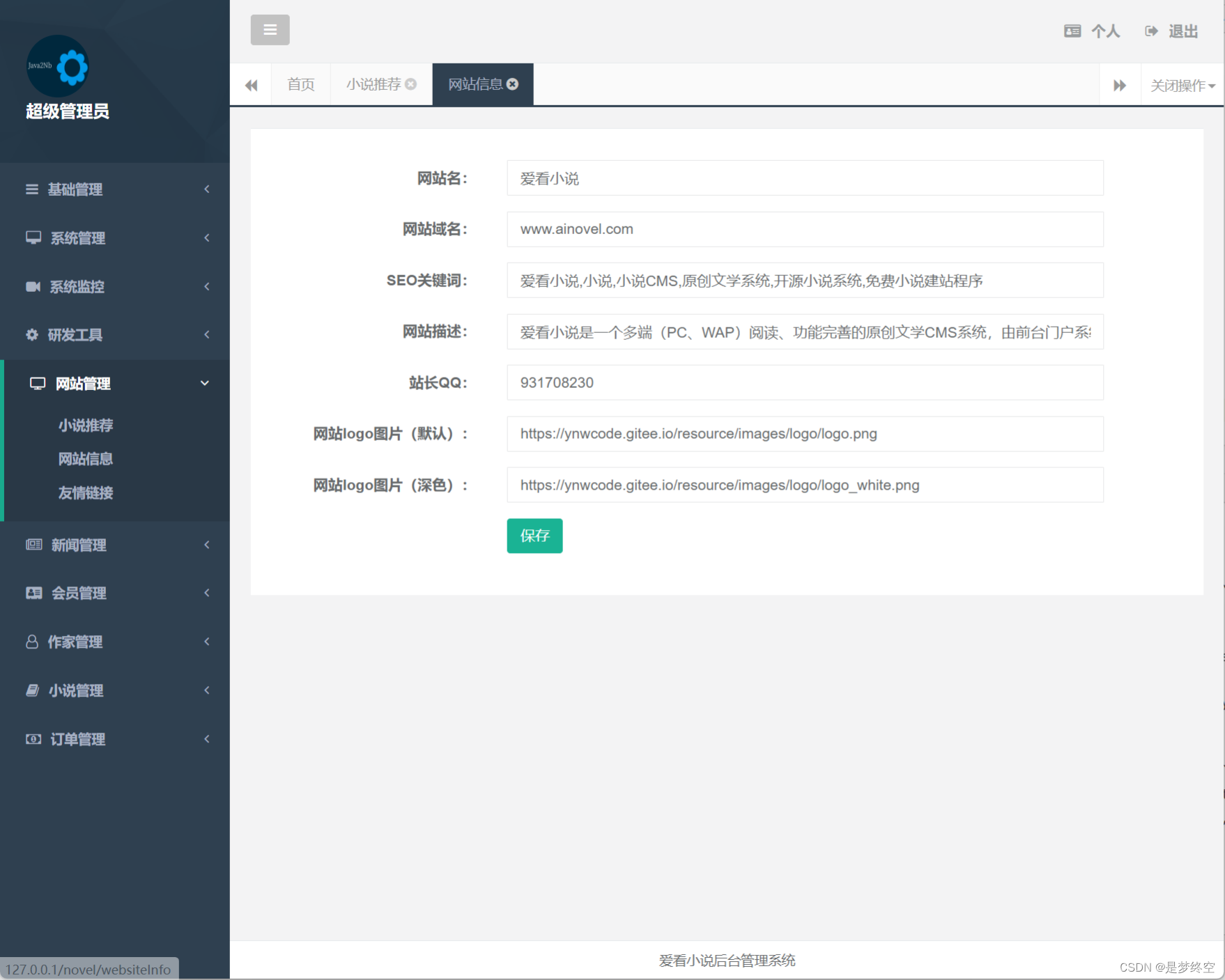Image resolution: width=1225 pixels, height=980 pixels.
Task: Close the 网站信息 tab
Action: click(512, 84)
